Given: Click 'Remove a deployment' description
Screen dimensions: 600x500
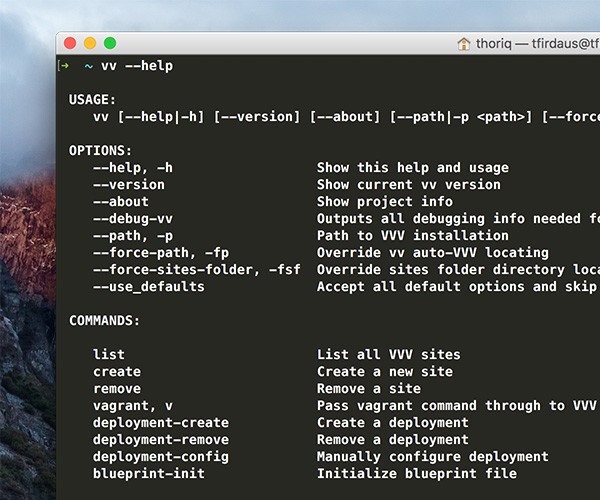Looking at the screenshot, I should [x=393, y=440].
